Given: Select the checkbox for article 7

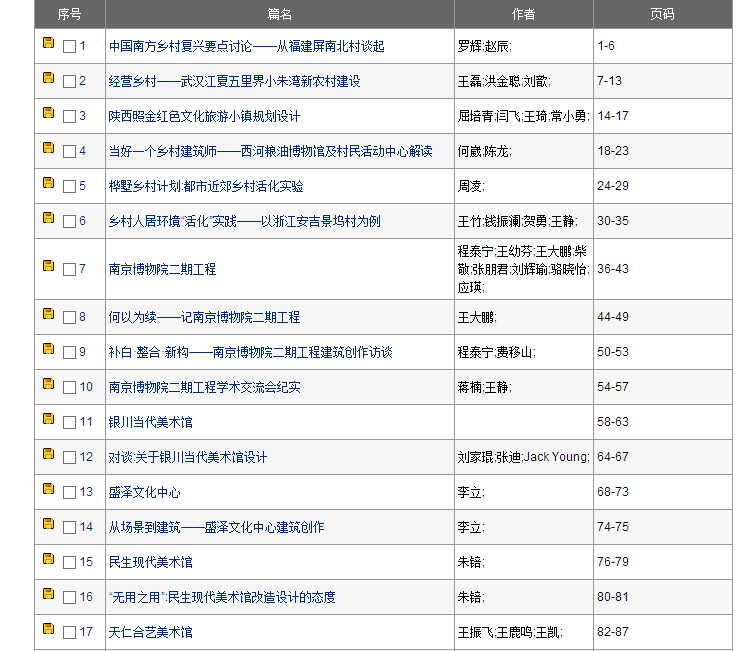Looking at the screenshot, I should pos(70,270).
